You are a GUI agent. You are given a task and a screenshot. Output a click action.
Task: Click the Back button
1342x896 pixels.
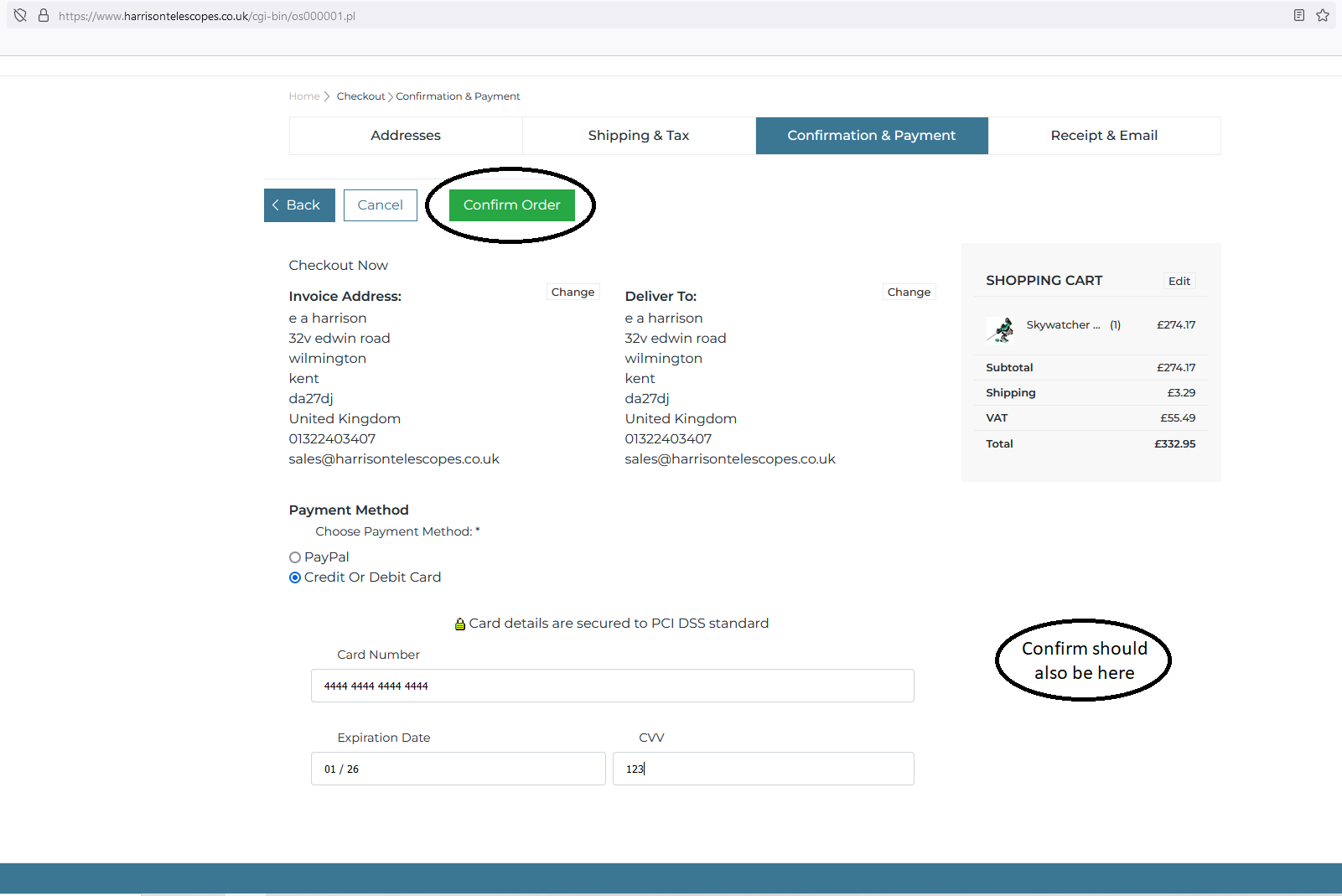299,205
